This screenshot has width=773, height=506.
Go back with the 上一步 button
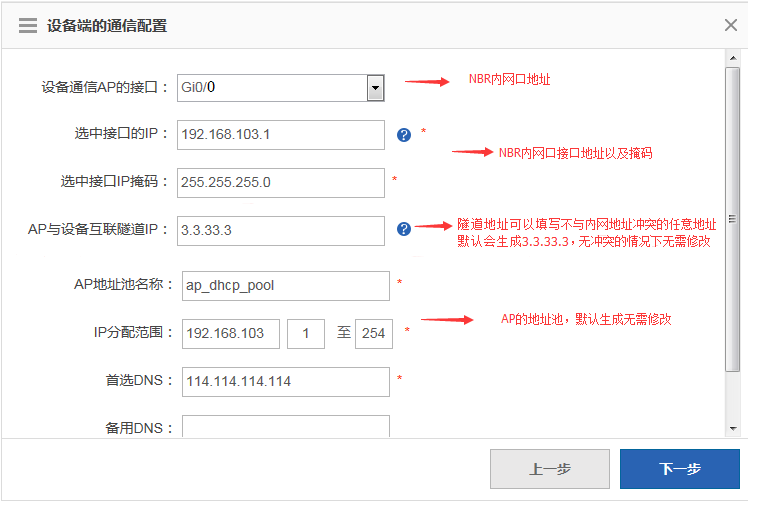[x=549, y=468]
